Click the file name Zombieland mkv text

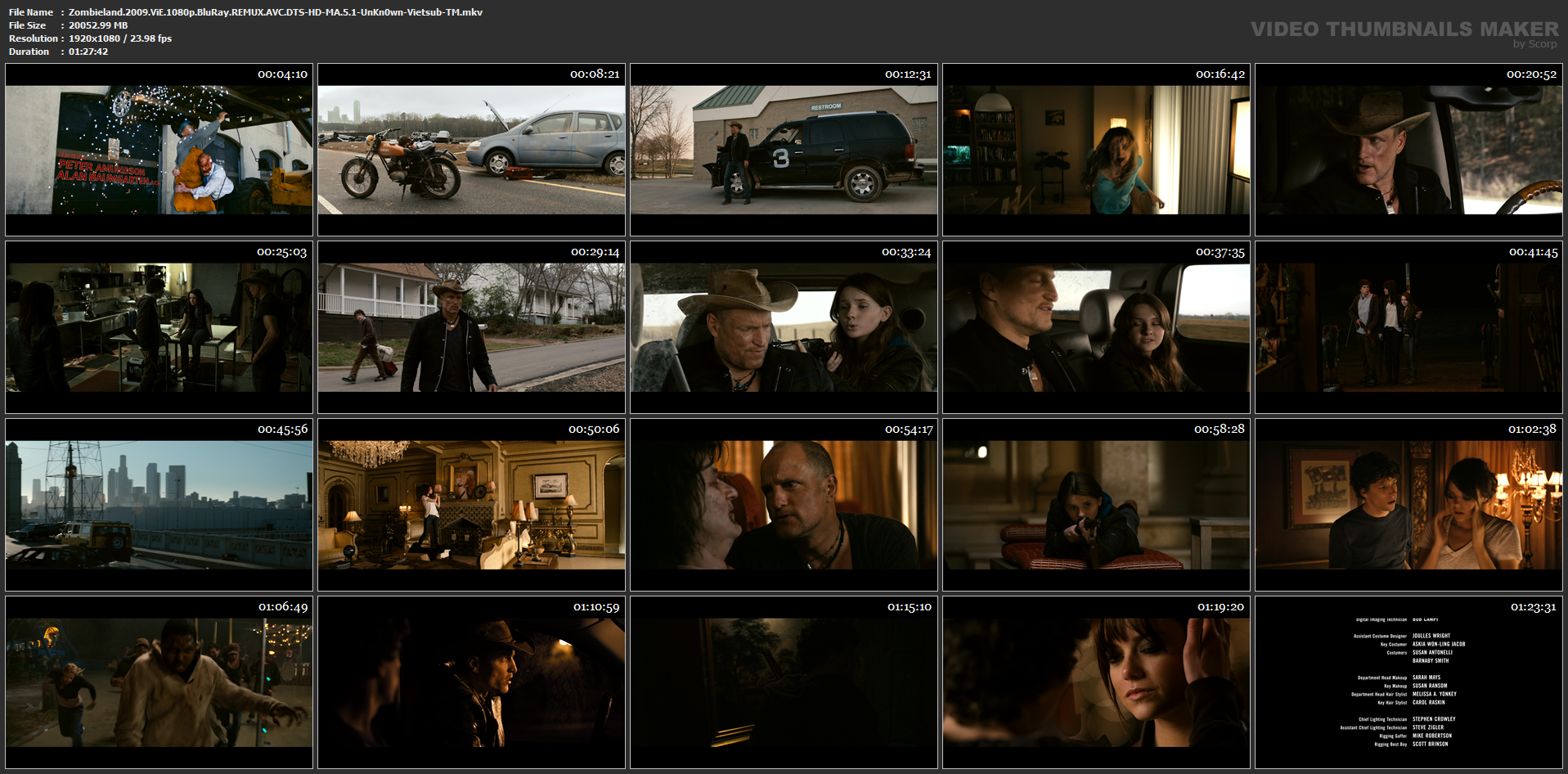(x=276, y=12)
